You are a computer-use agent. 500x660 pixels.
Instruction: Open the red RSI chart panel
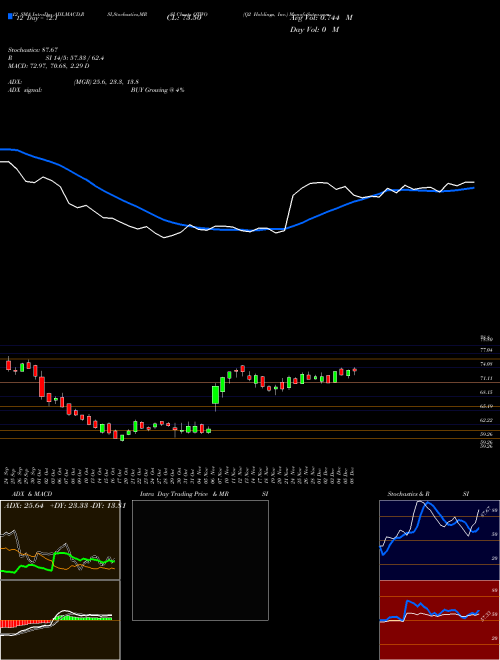click(439, 620)
